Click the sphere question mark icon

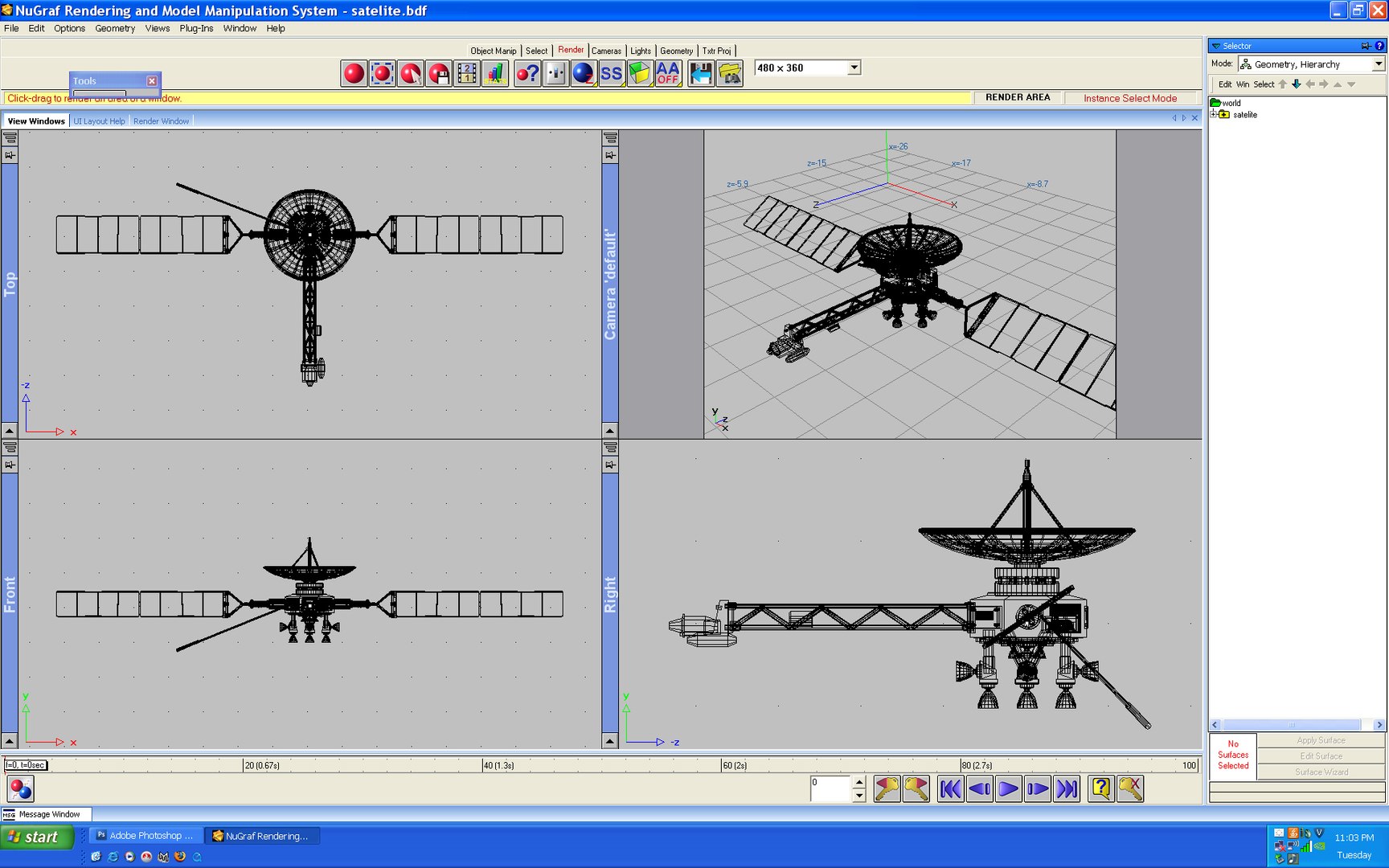[527, 74]
